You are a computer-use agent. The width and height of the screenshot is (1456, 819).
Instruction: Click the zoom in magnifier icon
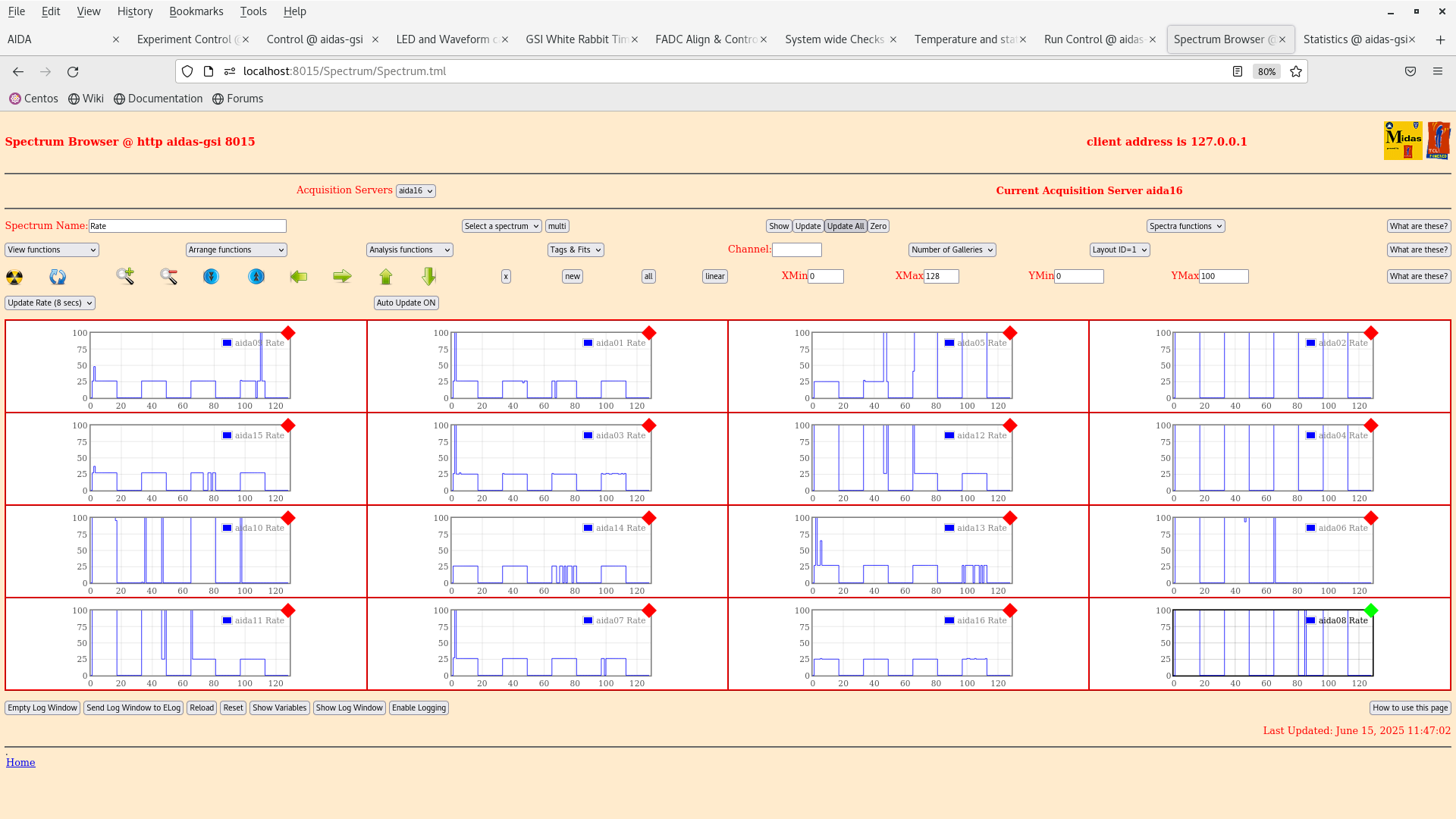pyautogui.click(x=125, y=277)
